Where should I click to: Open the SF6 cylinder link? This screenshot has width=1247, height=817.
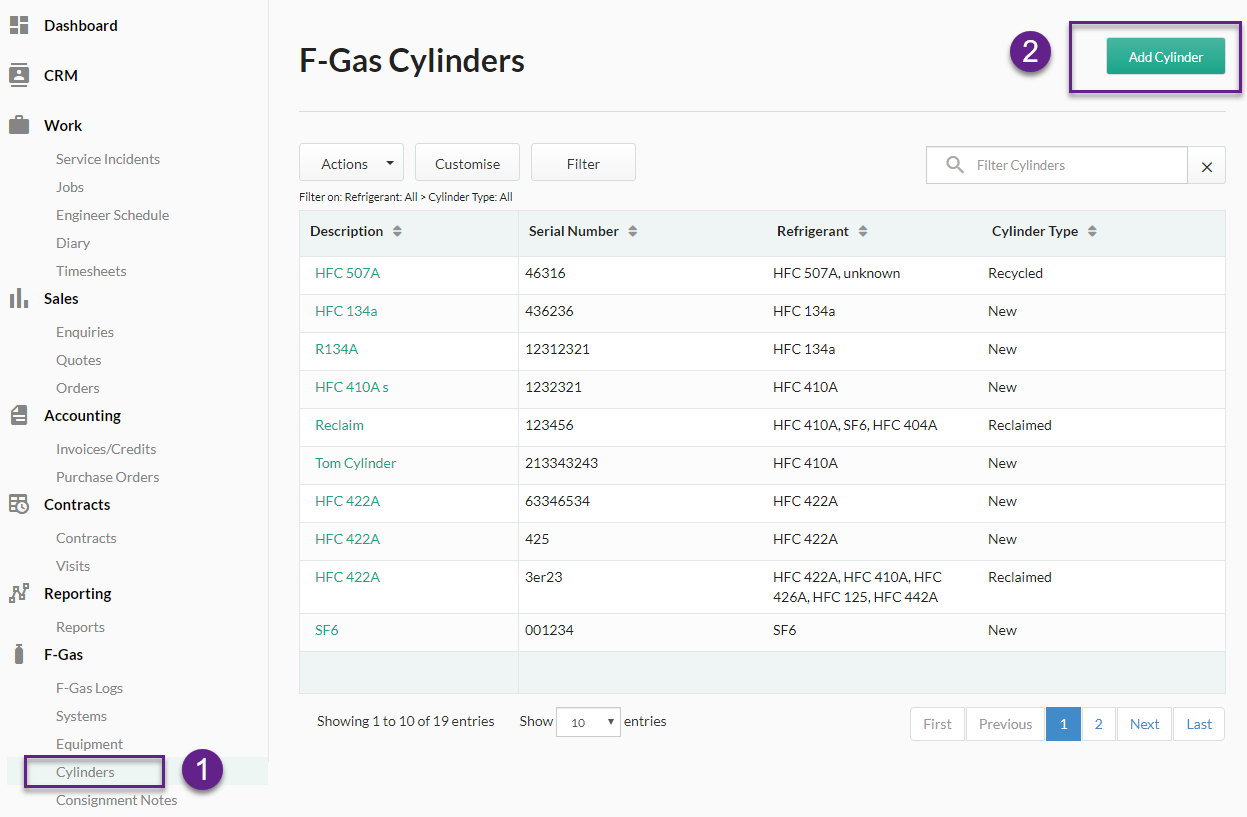(327, 630)
